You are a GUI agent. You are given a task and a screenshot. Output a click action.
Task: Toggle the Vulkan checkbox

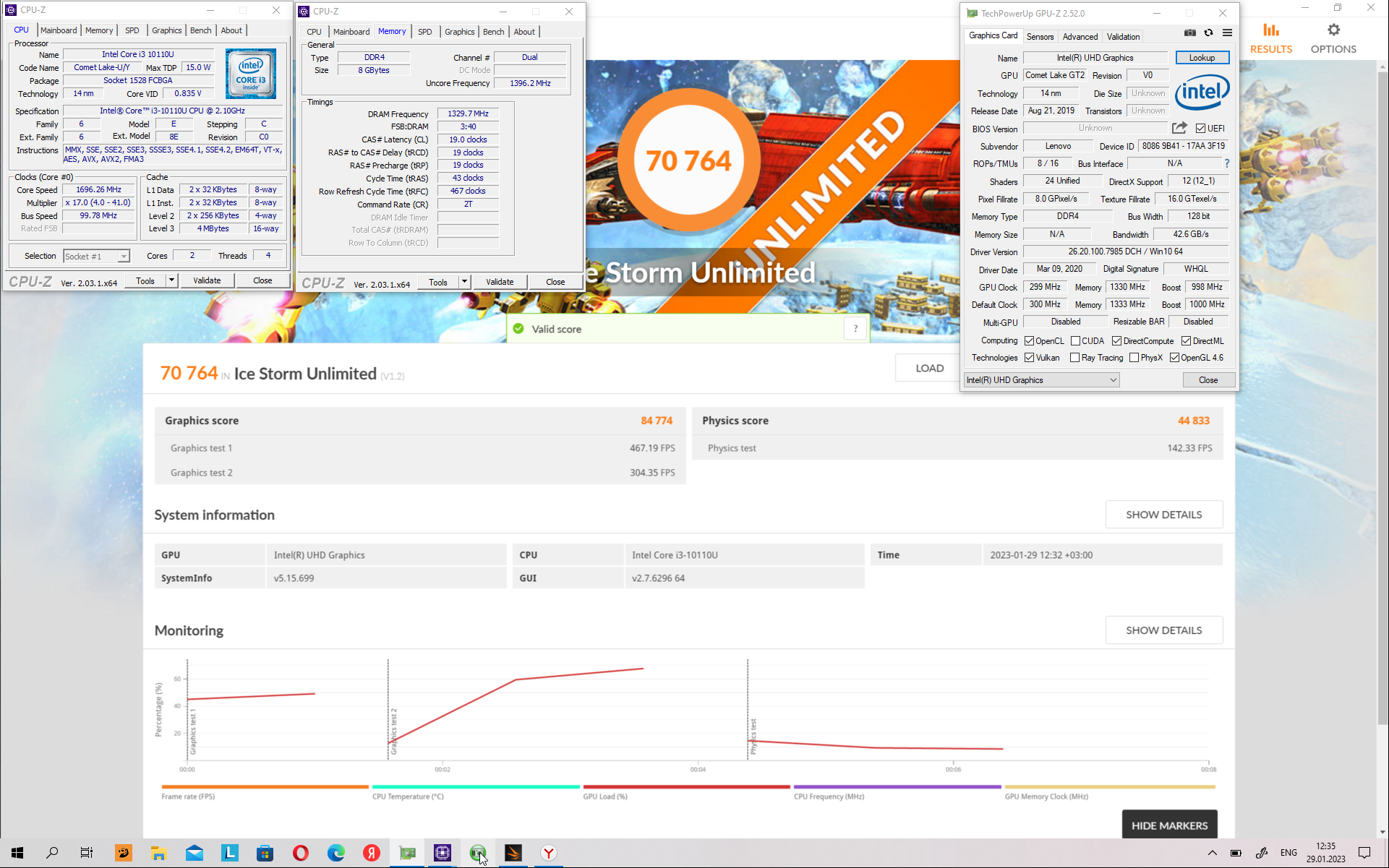pyautogui.click(x=1030, y=358)
